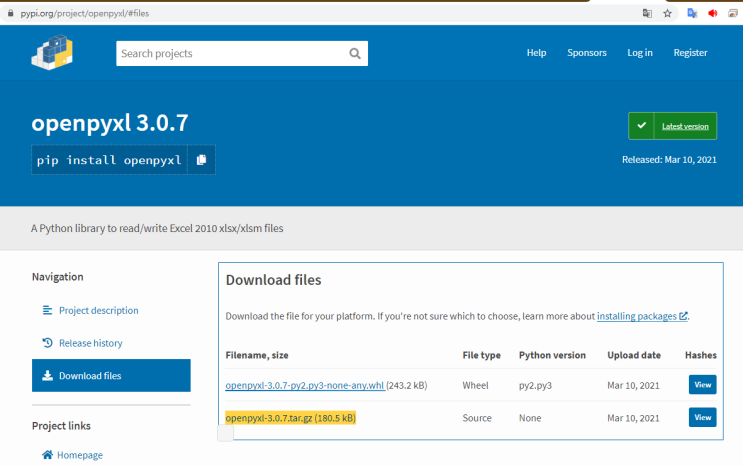
Task: Select Download files navigation tab
Action: (111, 375)
